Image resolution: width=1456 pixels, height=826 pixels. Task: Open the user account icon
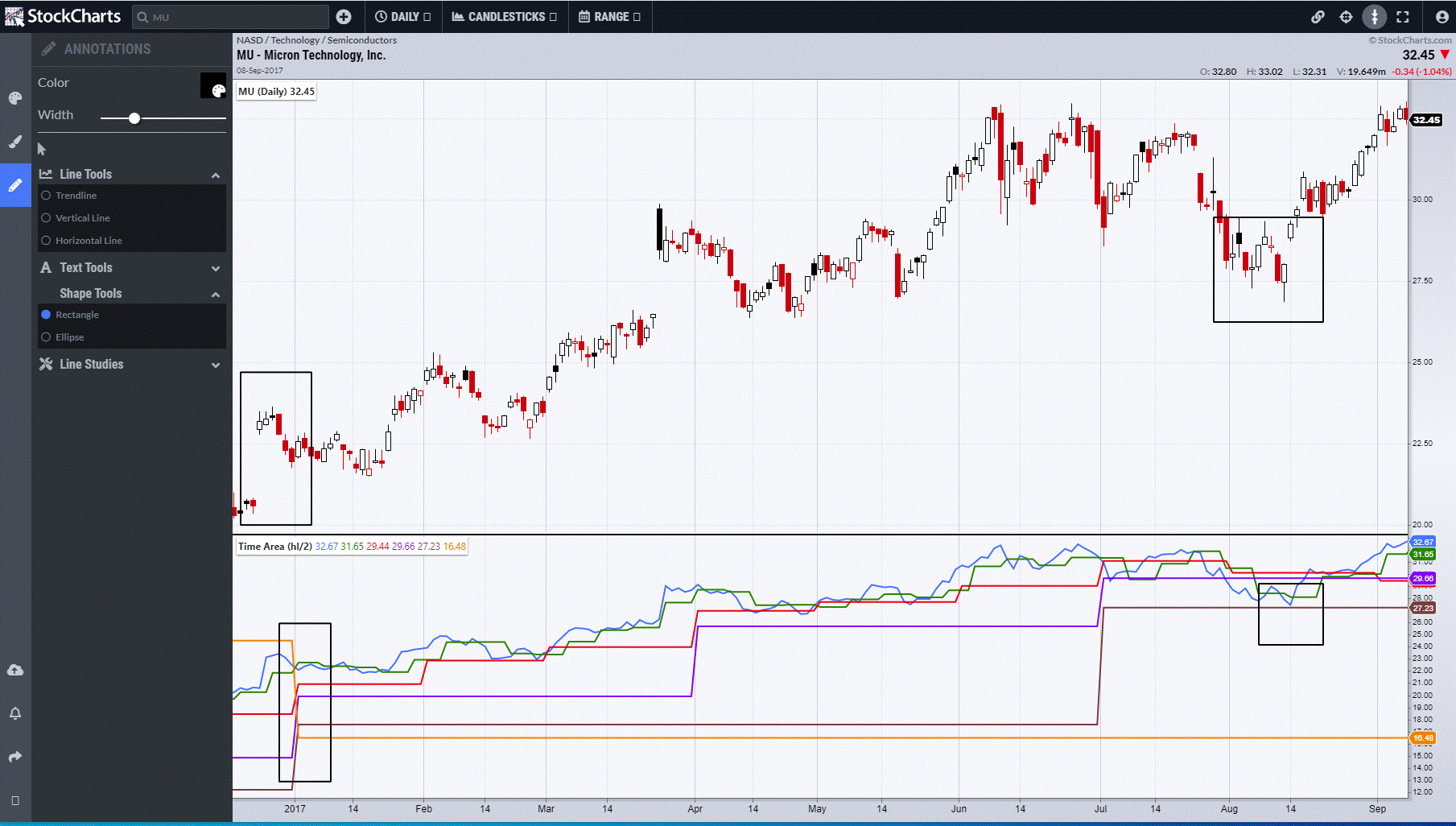point(1442,17)
